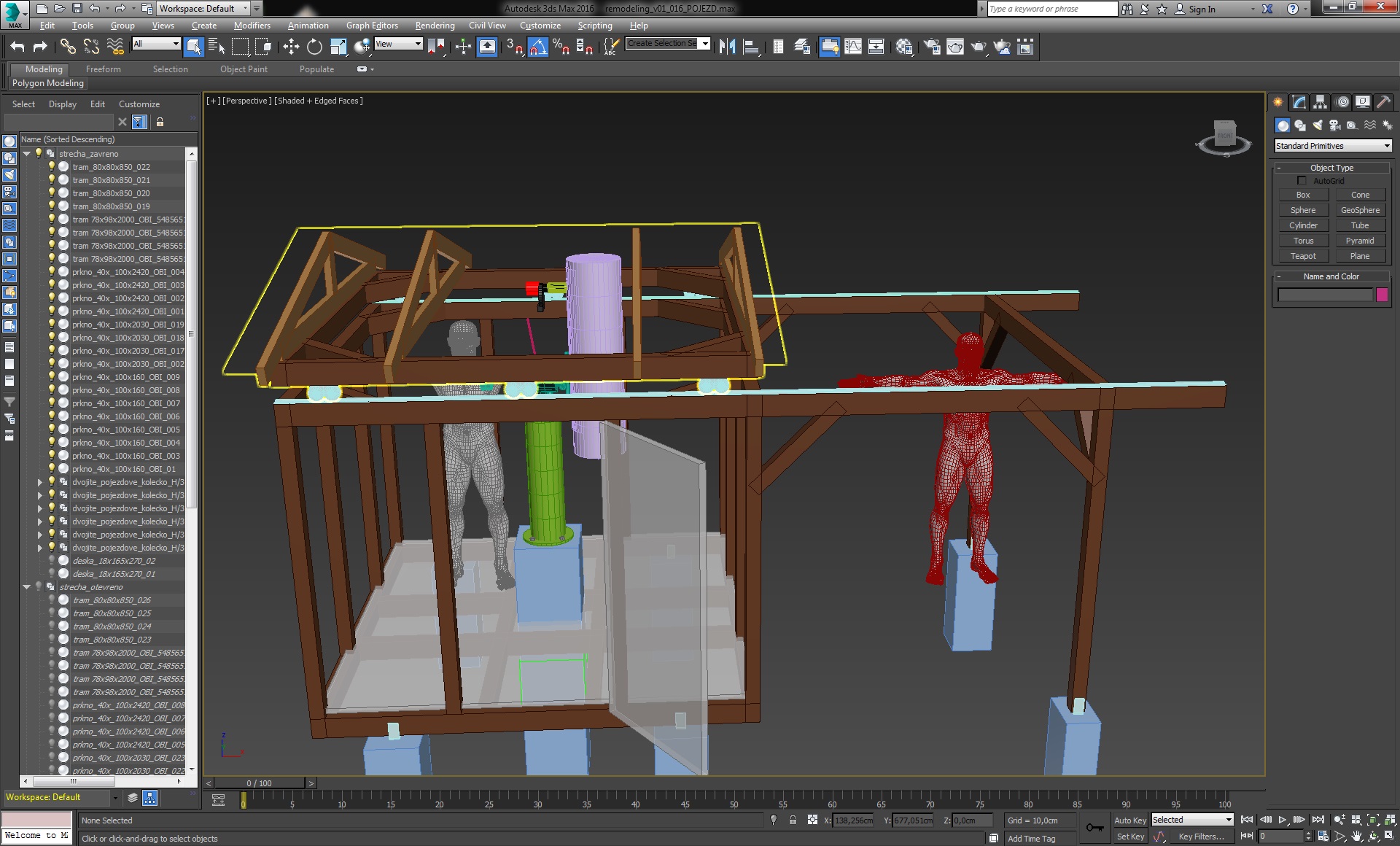The height and width of the screenshot is (846, 1400).
Task: Click the Undo arrow in main toolbar
Action: coord(17,47)
